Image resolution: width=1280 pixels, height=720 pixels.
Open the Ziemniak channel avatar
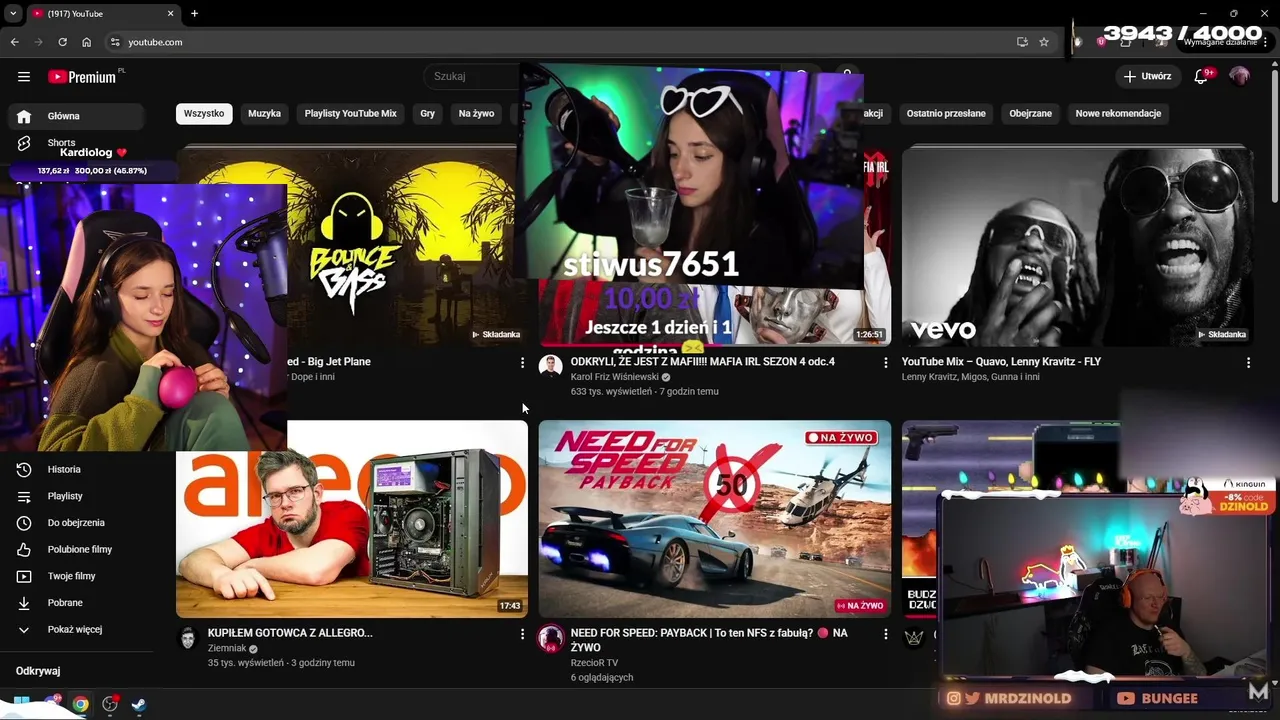click(187, 638)
